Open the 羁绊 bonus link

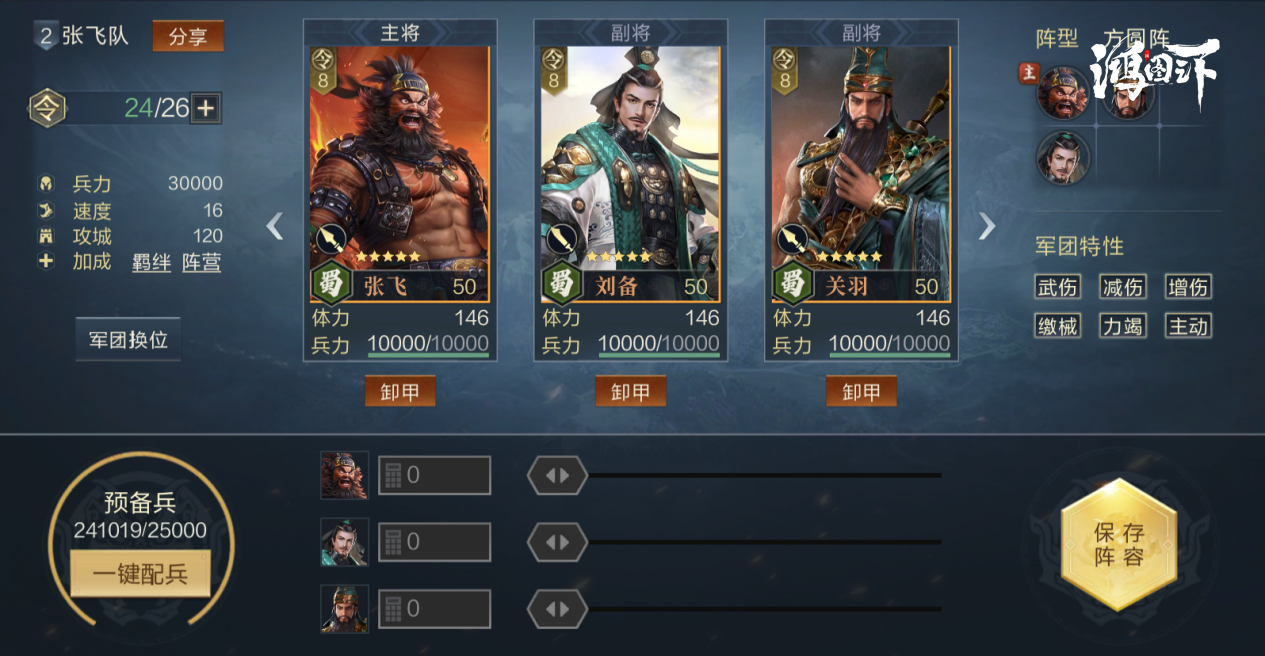click(x=152, y=263)
